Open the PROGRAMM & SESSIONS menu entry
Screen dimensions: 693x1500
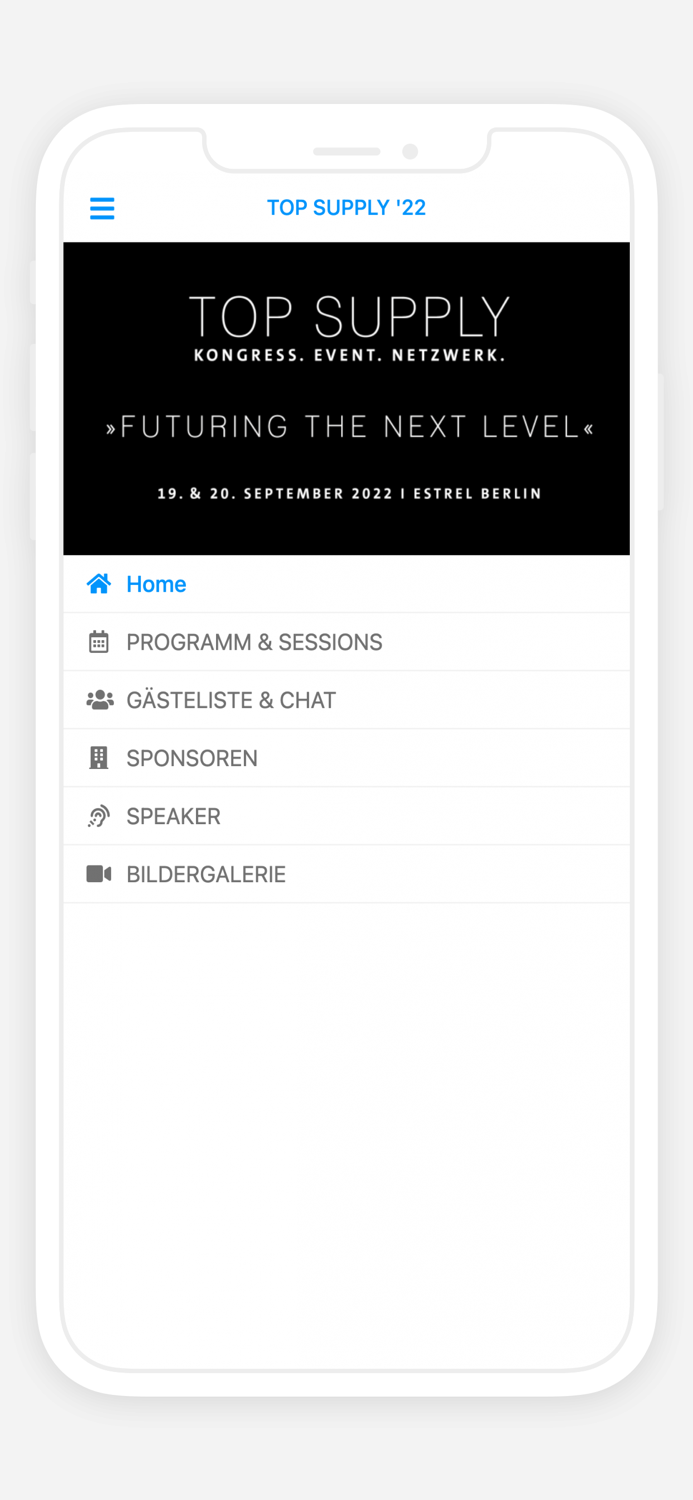click(253, 641)
